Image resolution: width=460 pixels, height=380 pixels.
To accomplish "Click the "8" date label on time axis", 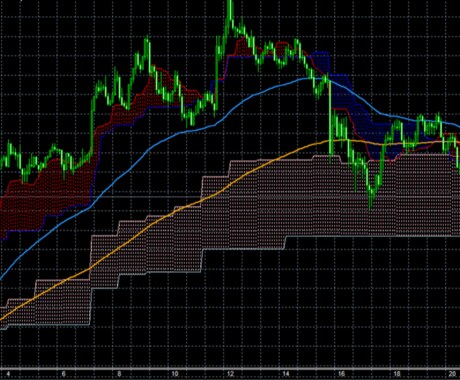I will click(x=119, y=373).
